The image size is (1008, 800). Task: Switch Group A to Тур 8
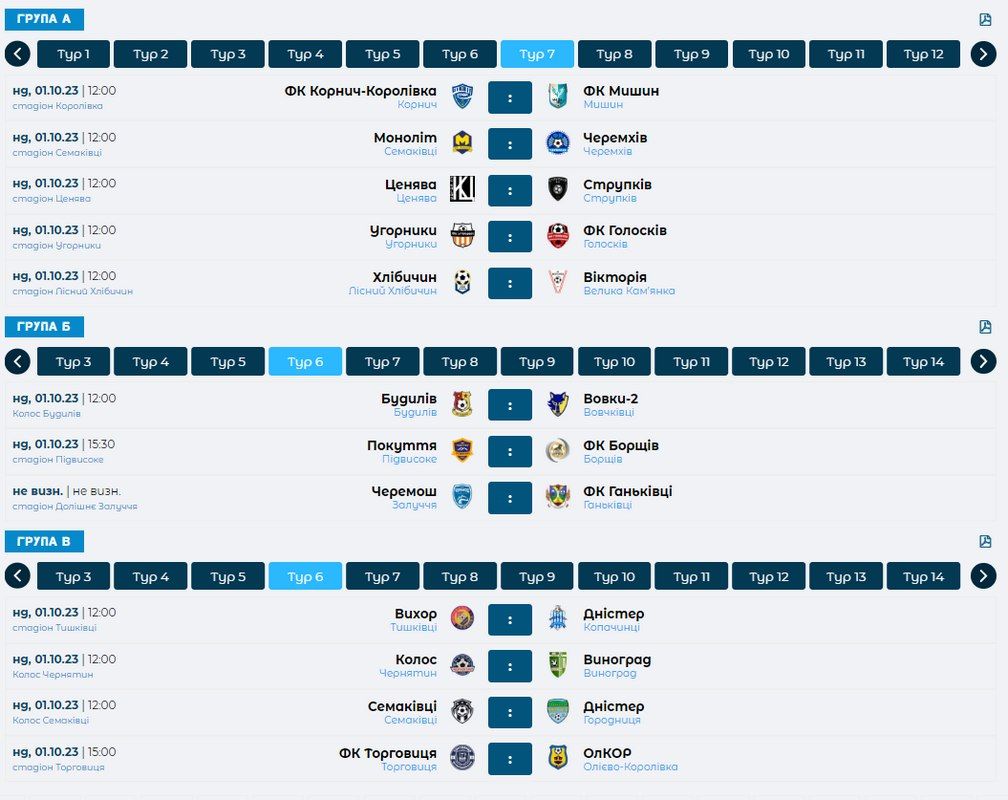[x=614, y=54]
